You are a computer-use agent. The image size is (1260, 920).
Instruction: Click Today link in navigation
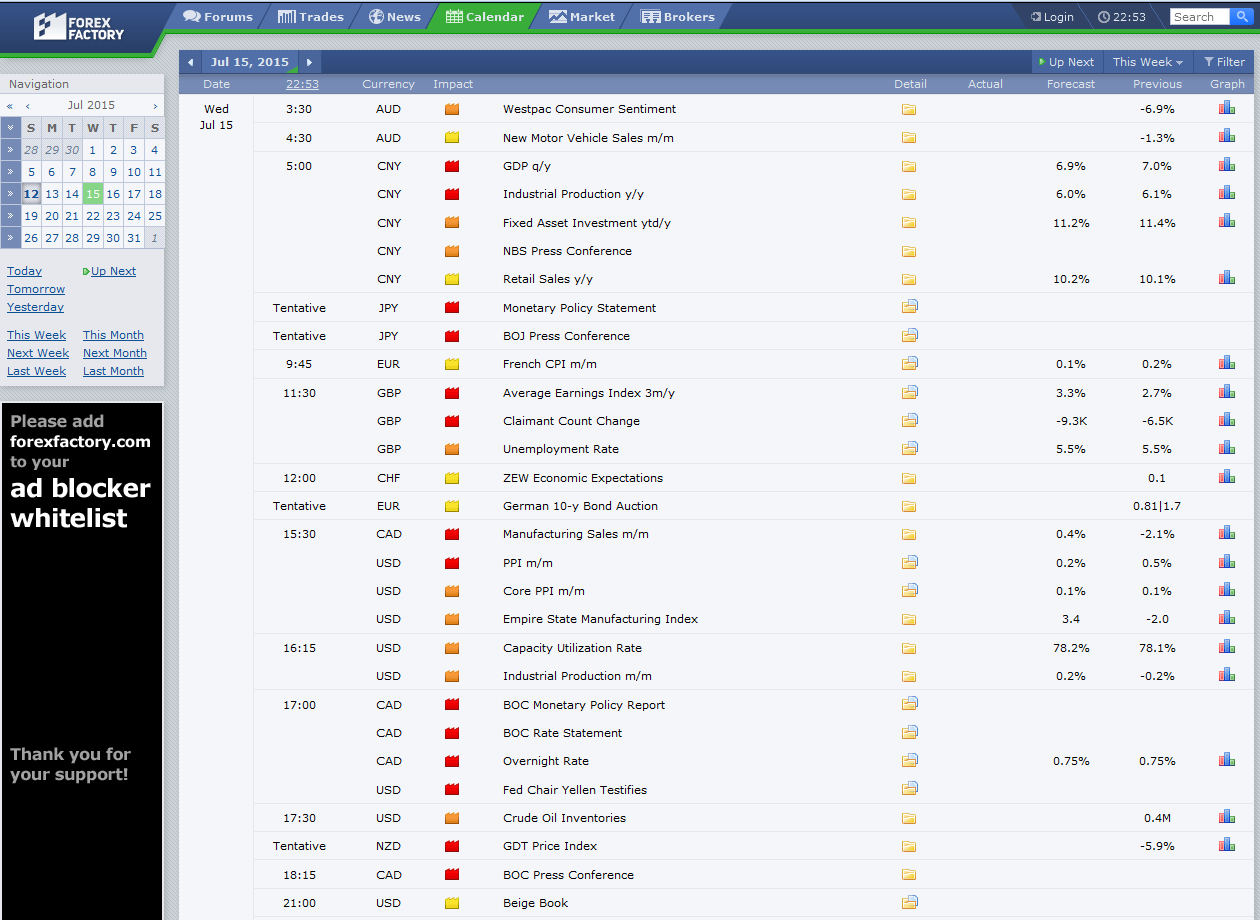click(24, 271)
